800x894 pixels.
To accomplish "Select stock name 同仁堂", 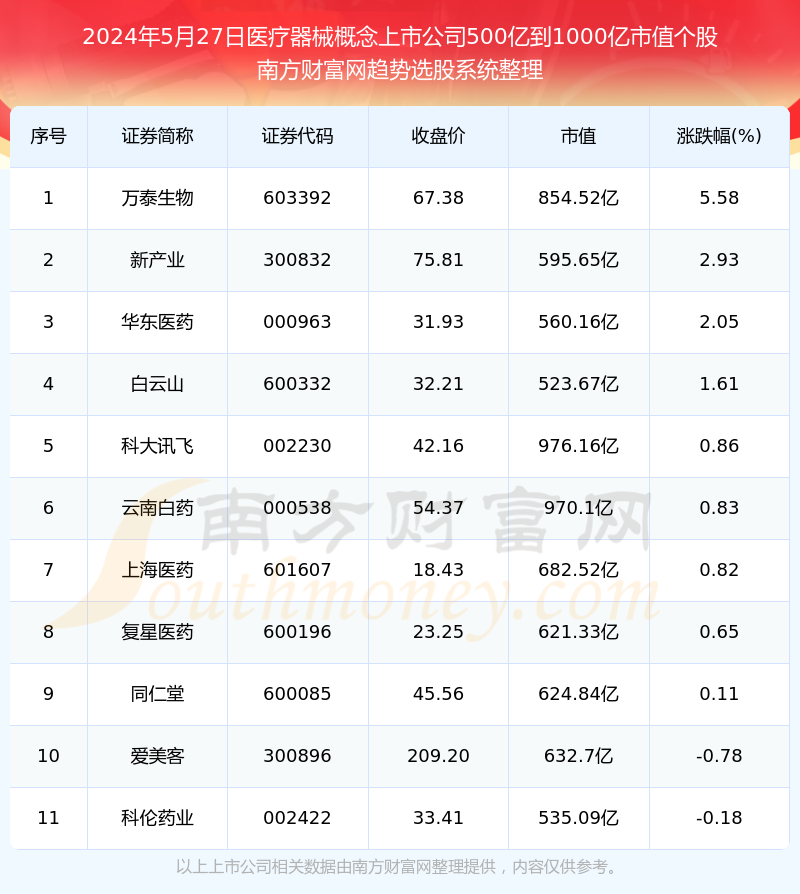I will (157, 694).
